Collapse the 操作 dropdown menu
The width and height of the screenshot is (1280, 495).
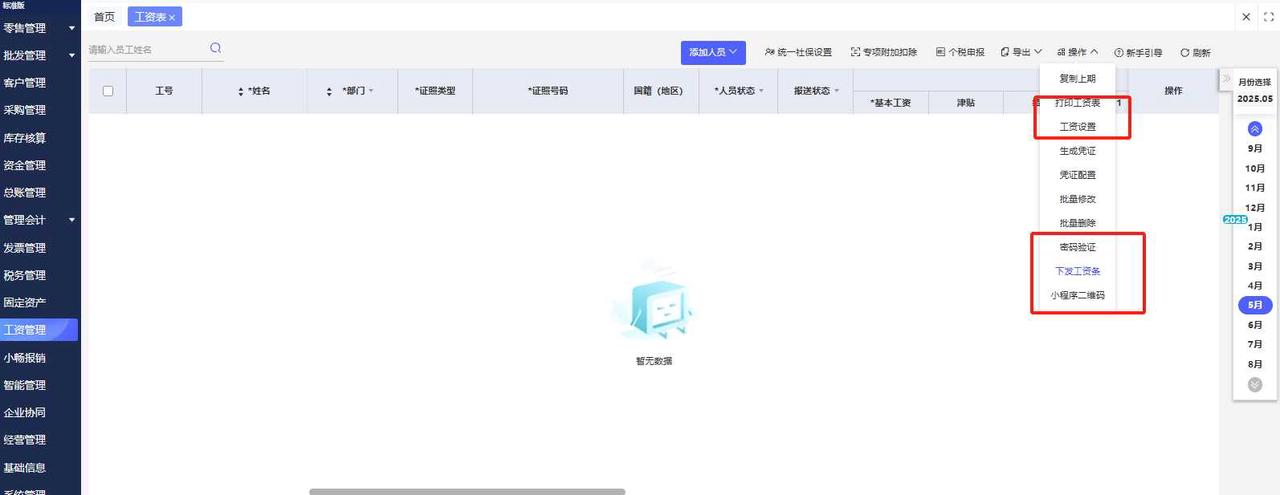1077,52
